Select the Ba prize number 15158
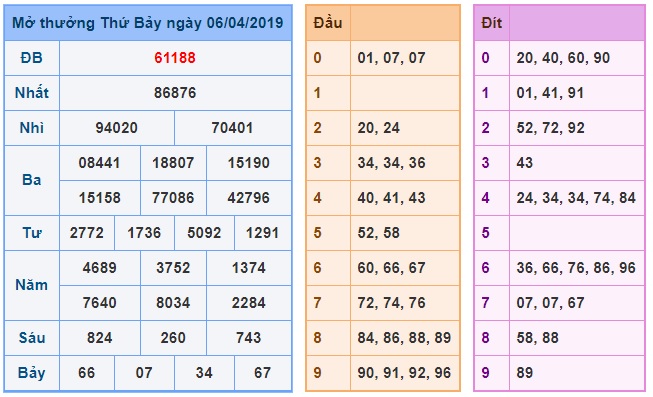The image size is (653, 397). [100, 198]
